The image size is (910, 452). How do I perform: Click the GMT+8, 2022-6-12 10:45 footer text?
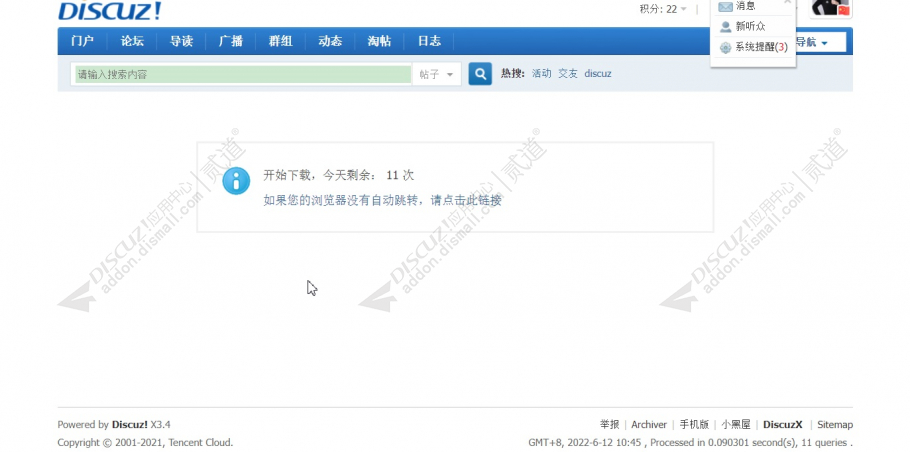click(584, 443)
